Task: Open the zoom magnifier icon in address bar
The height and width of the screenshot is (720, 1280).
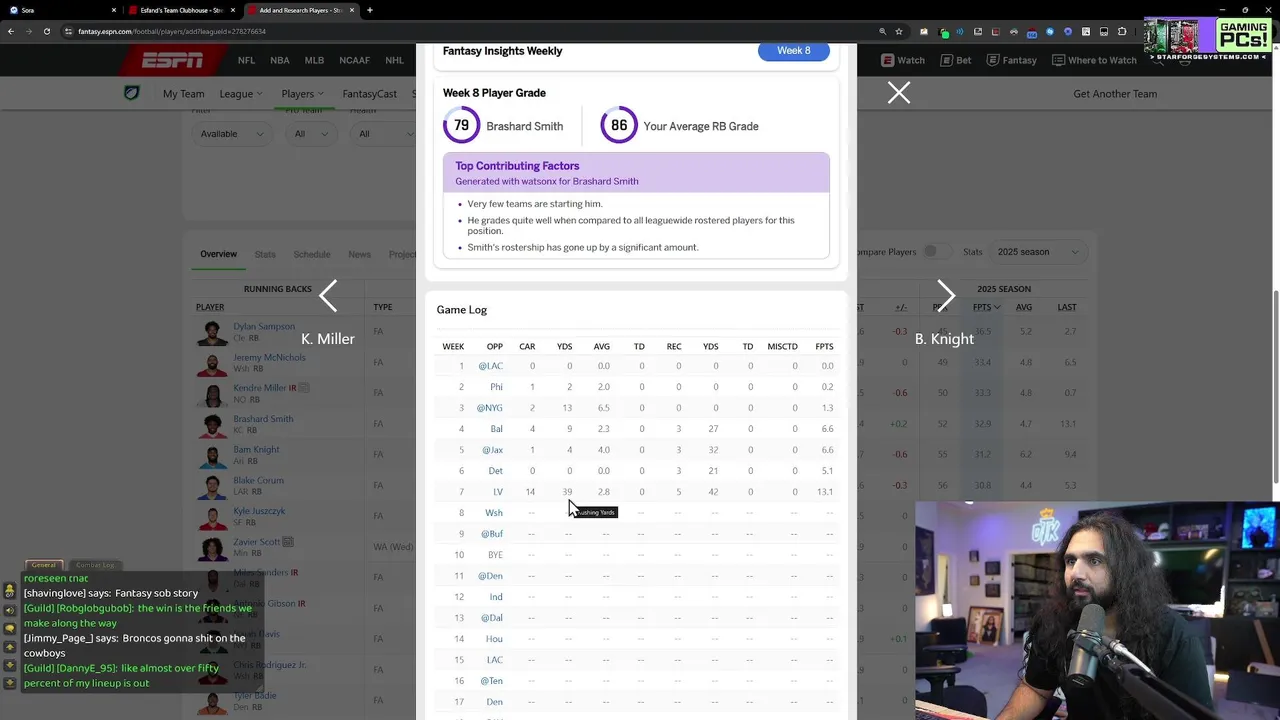Action: (x=882, y=31)
